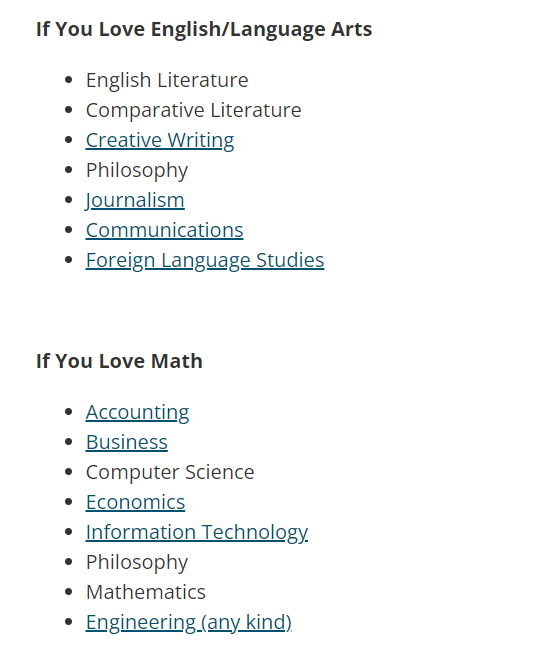Open the Business link
The image size is (537, 664).
pyautogui.click(x=127, y=442)
